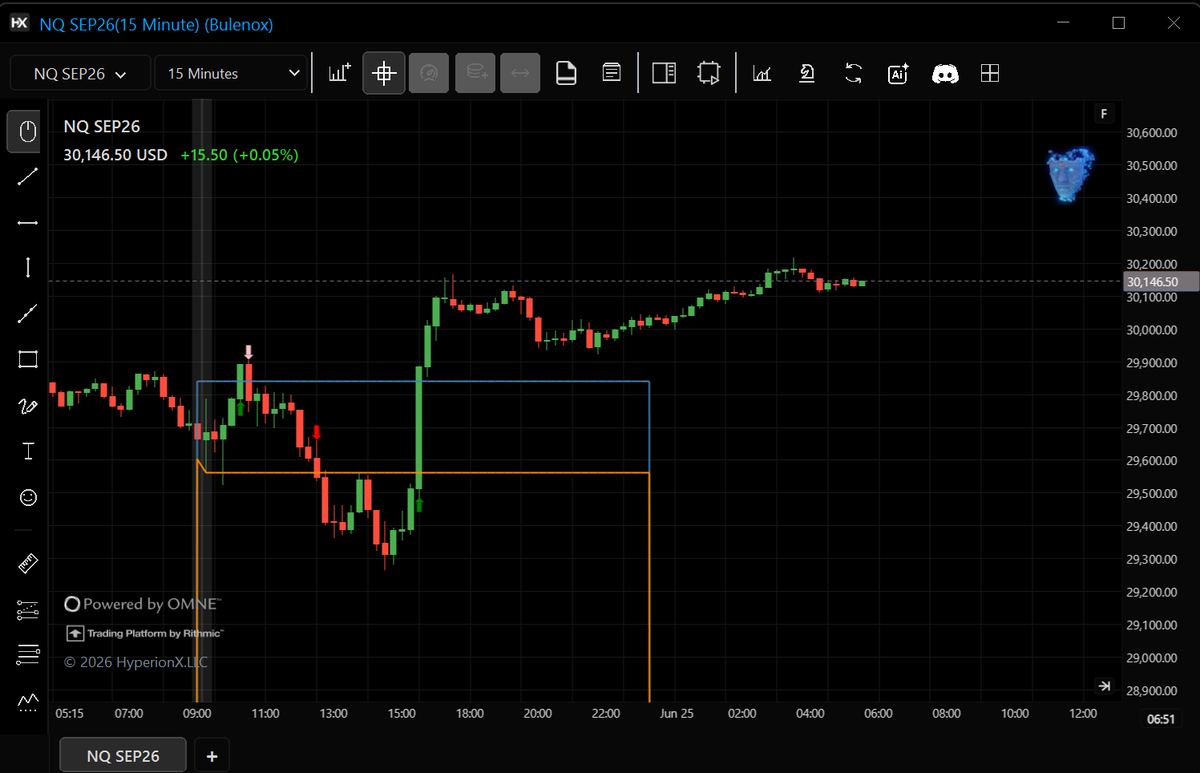Screen dimensions: 1200x773
Task: Select the text annotation tool
Action: (28, 451)
